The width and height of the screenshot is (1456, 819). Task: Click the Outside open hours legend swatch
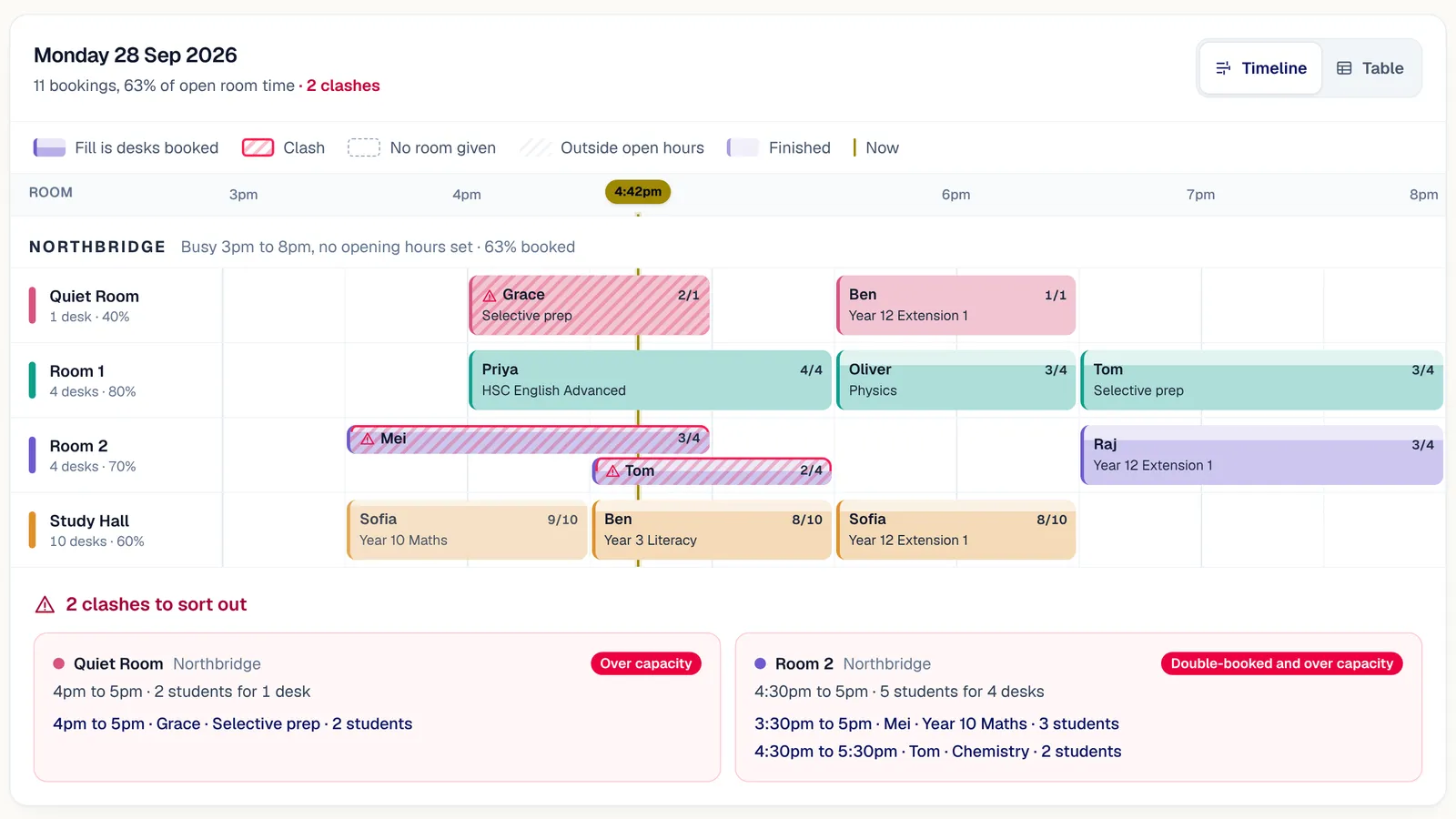point(535,147)
